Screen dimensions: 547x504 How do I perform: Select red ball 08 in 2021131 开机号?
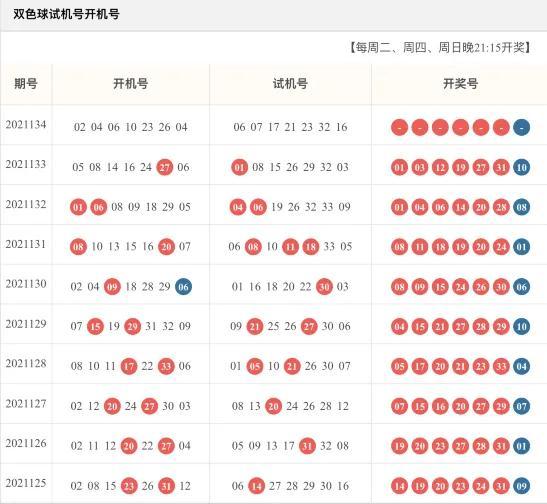(x=78, y=247)
